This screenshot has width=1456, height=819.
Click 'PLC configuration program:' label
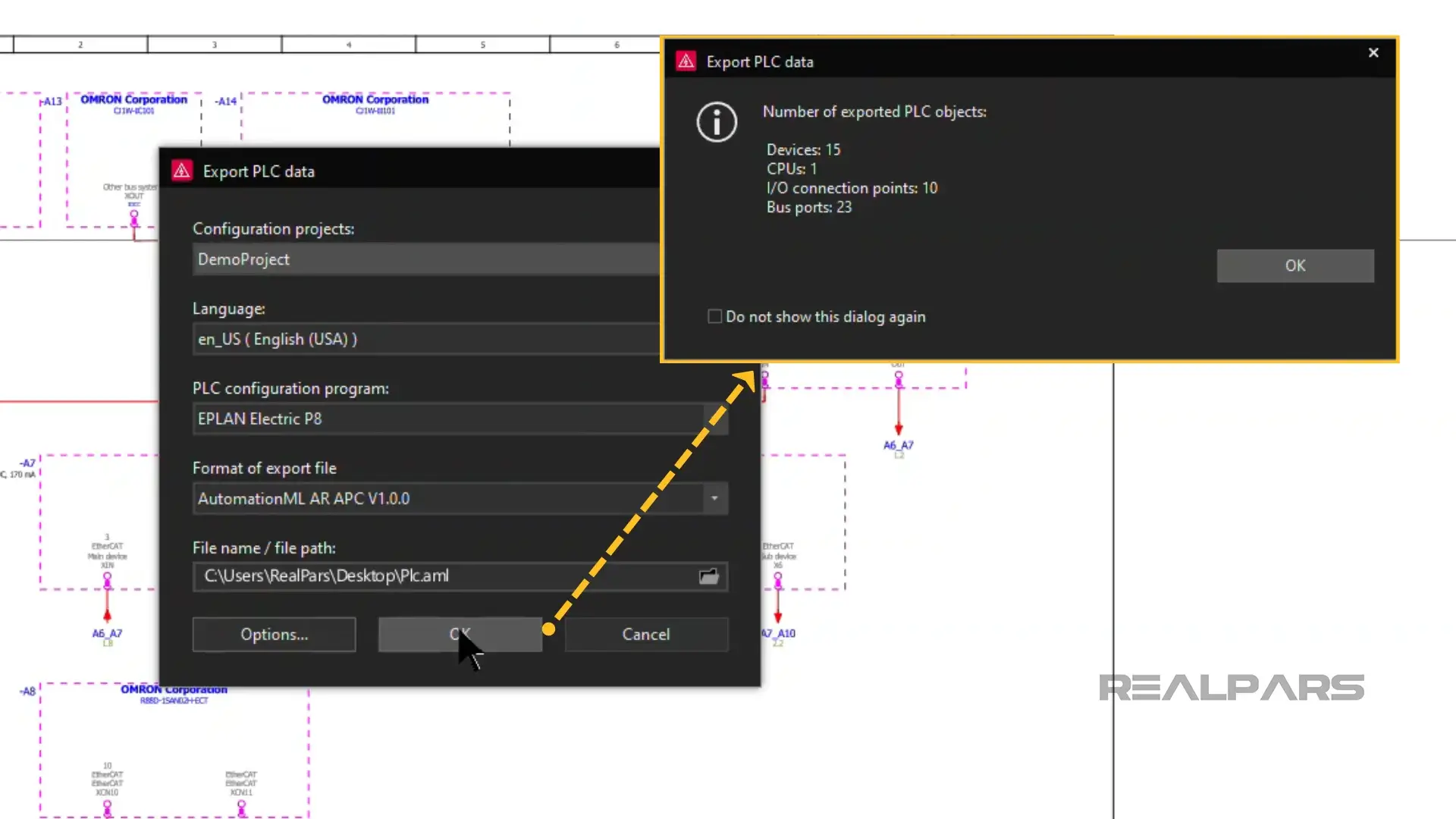[x=290, y=388]
